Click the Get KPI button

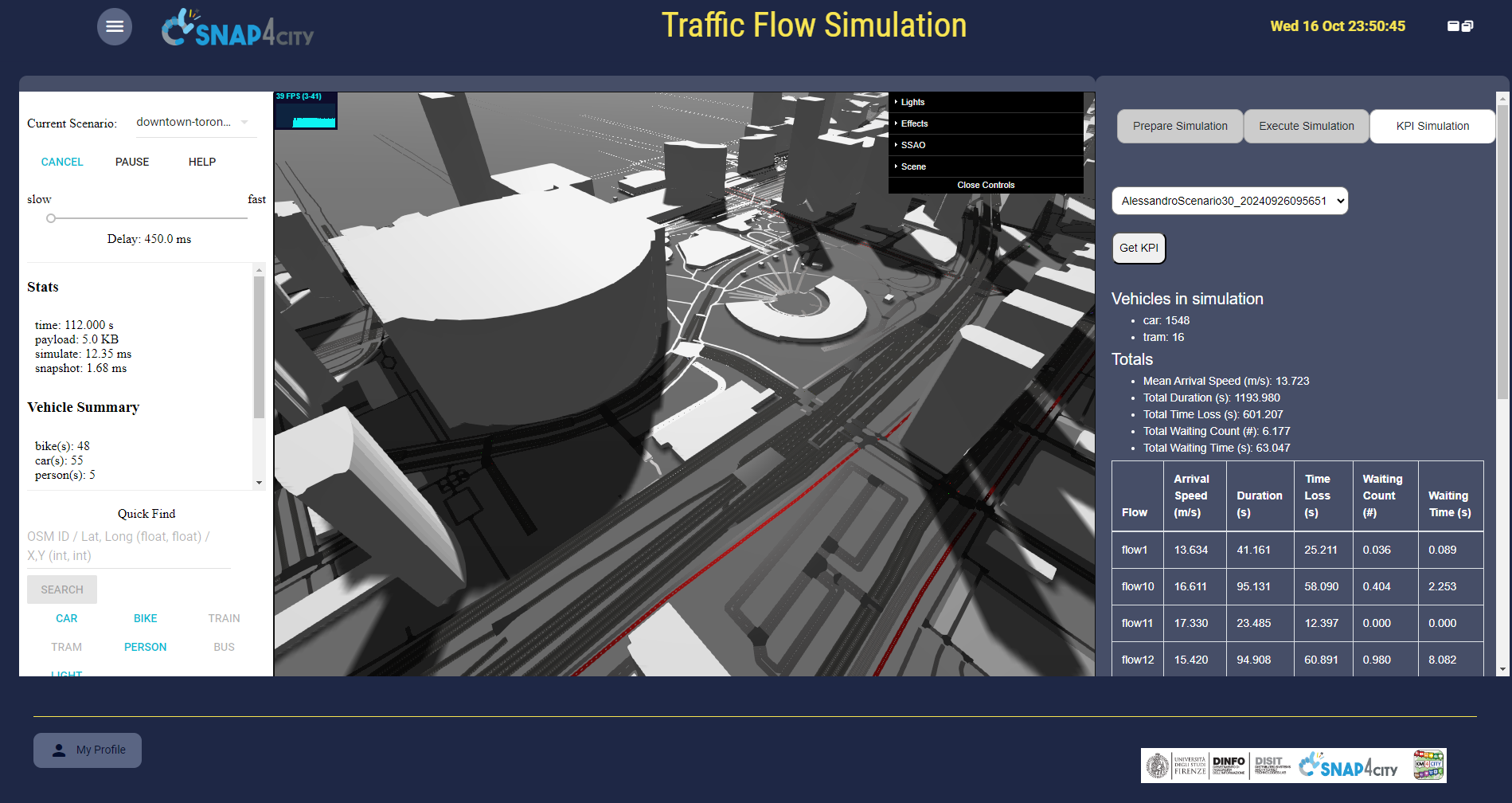1139,248
